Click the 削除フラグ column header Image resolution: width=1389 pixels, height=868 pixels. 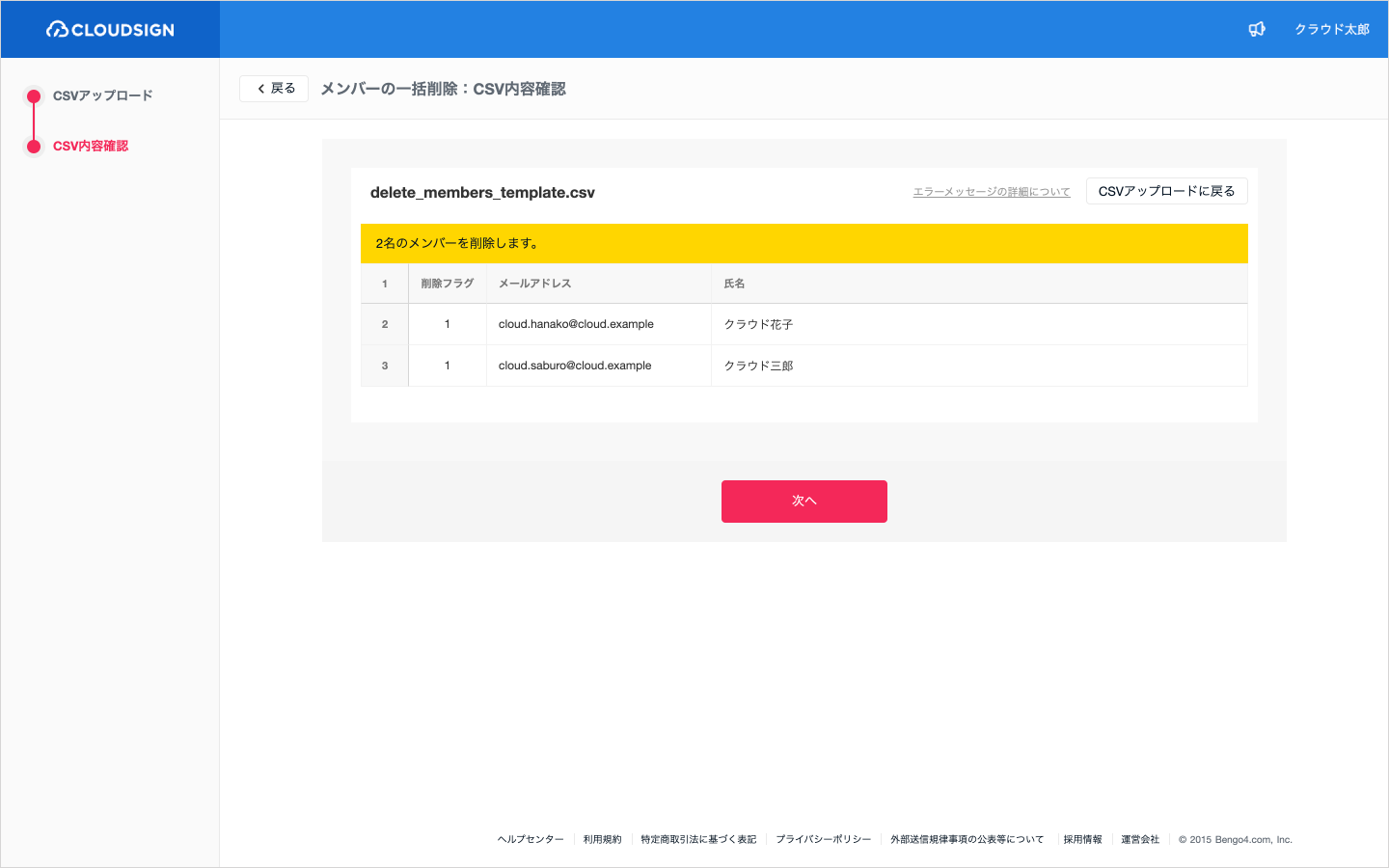pos(448,284)
